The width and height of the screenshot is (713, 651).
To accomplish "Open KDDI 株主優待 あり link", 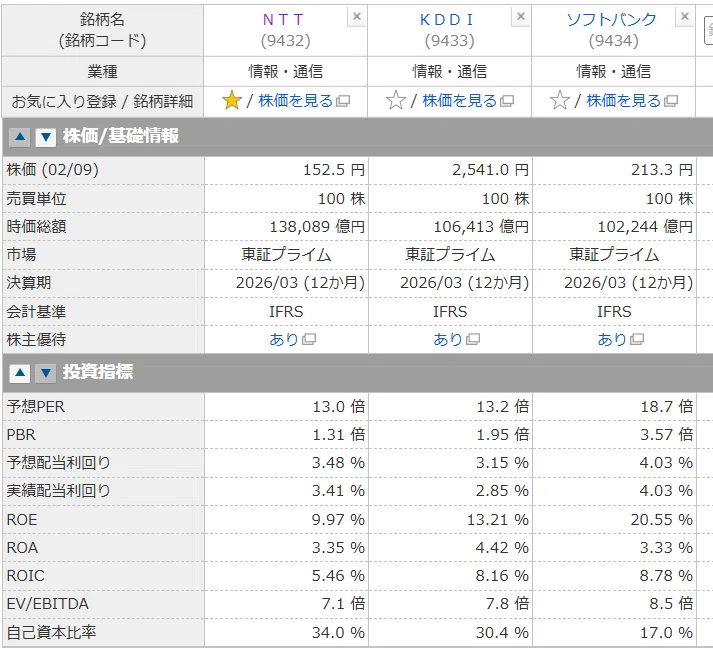I will coord(448,339).
